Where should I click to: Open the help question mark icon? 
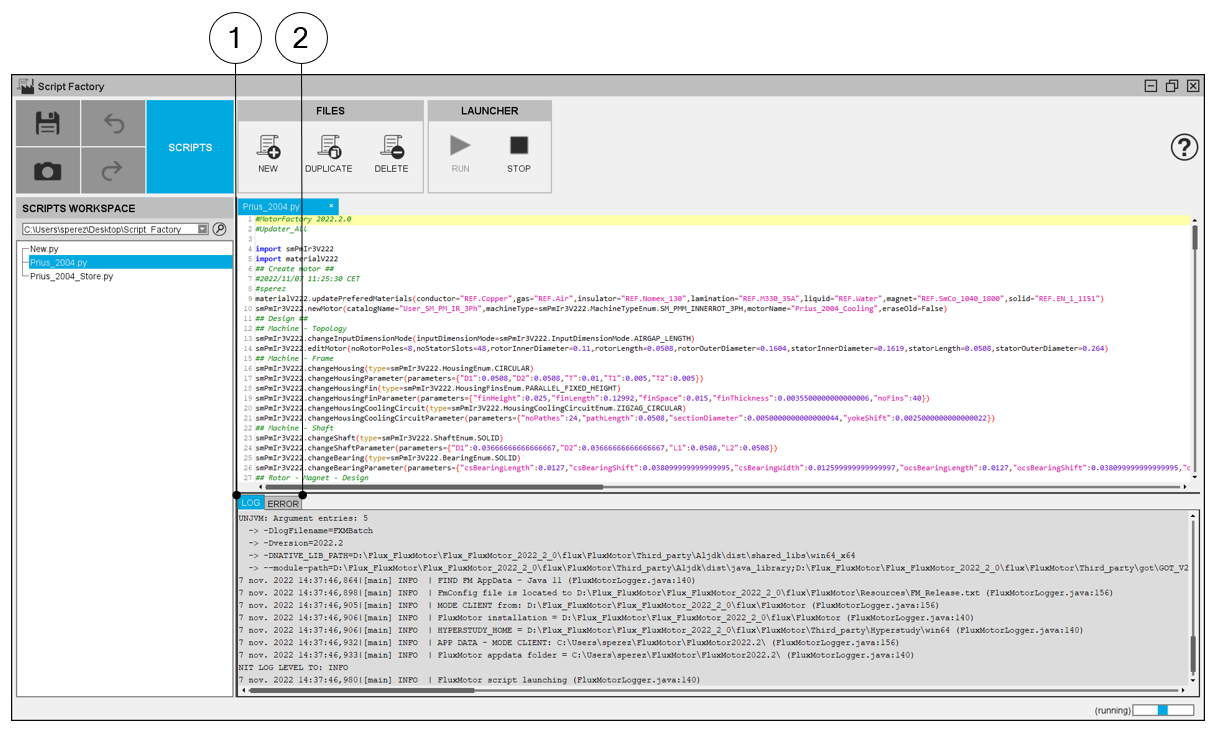1184,148
